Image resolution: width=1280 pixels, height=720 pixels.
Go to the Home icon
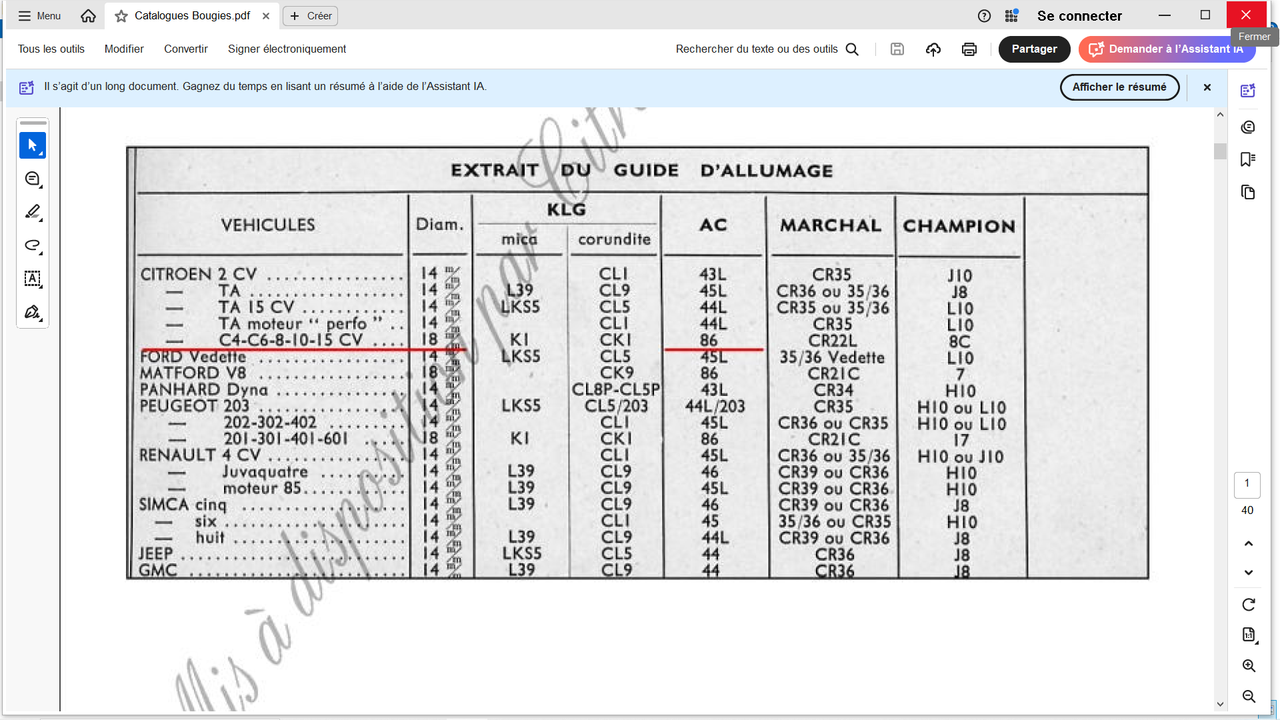coord(88,16)
